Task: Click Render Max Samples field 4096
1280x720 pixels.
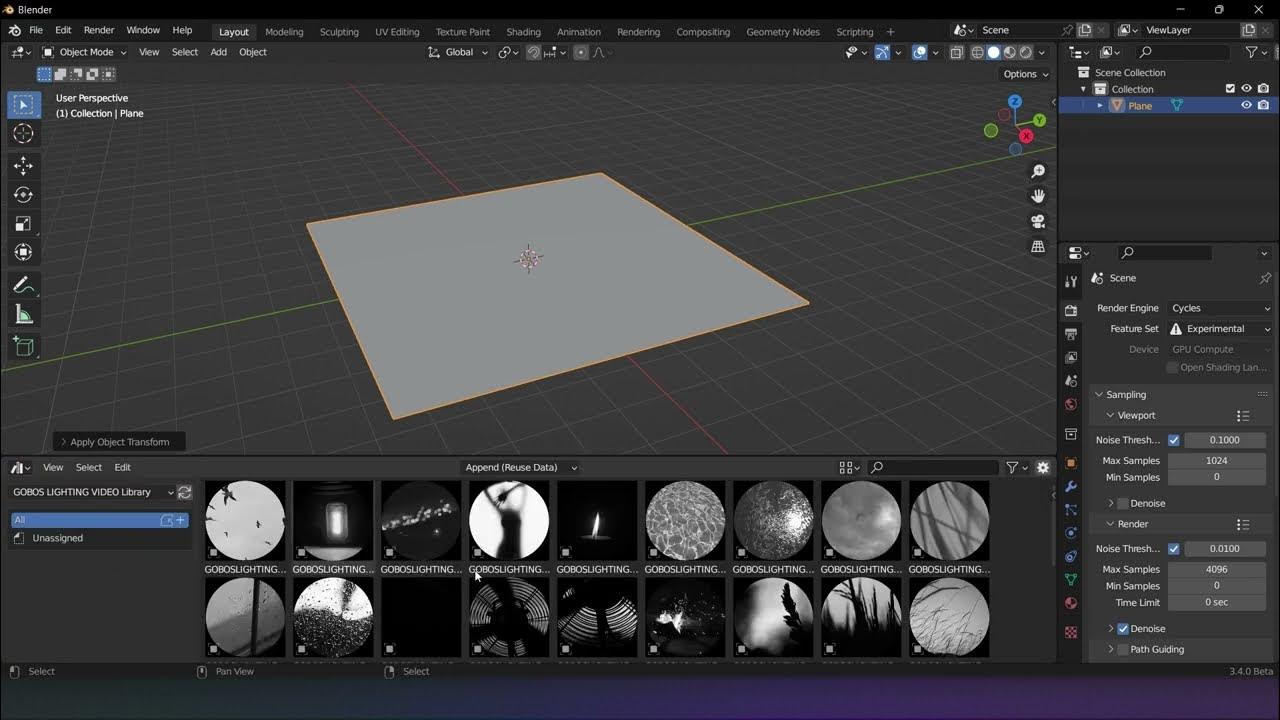Action: (x=1217, y=570)
